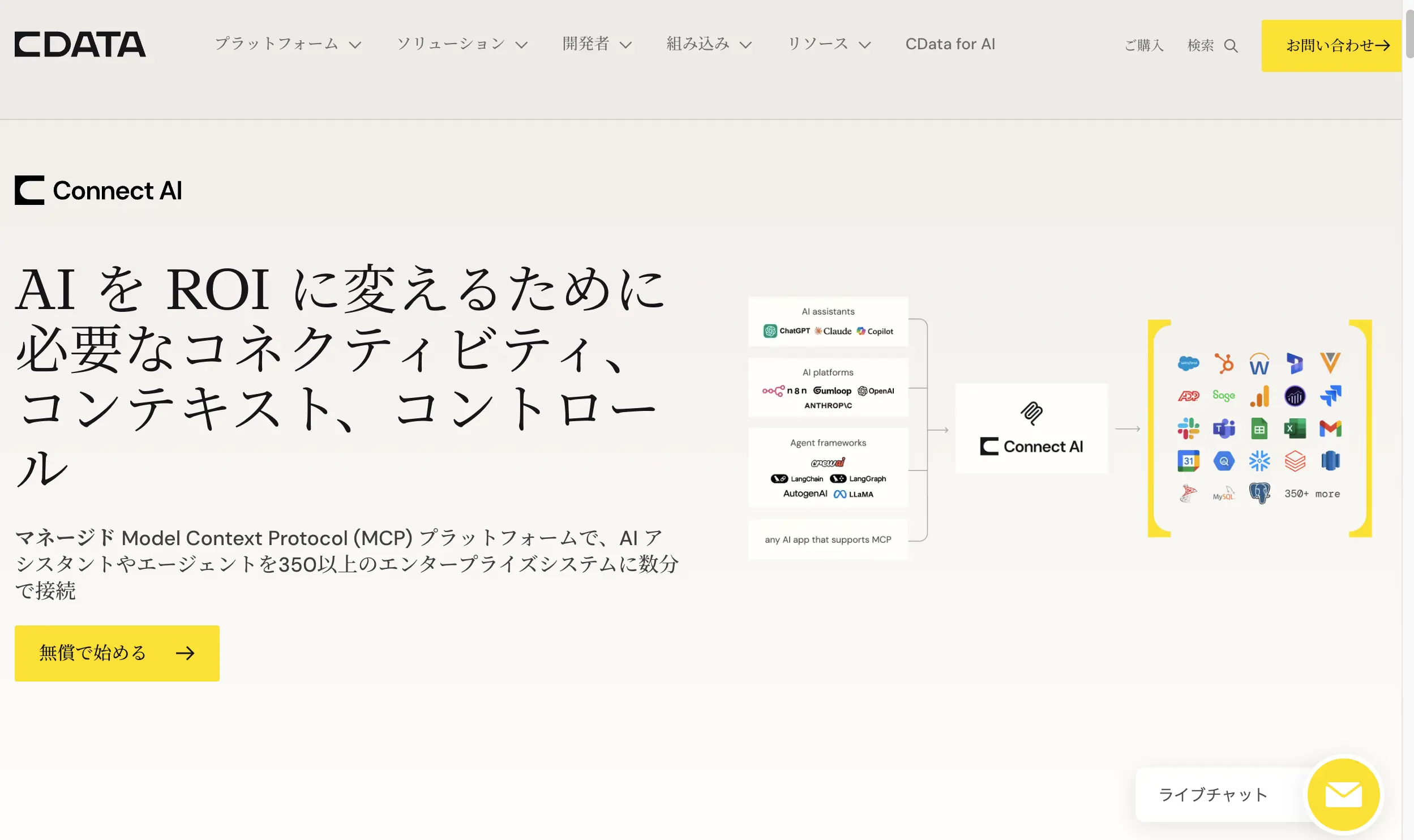Screen dimensions: 1414x840
Task: Click the 'Agent frameworks' label
Action: coord(828,443)
